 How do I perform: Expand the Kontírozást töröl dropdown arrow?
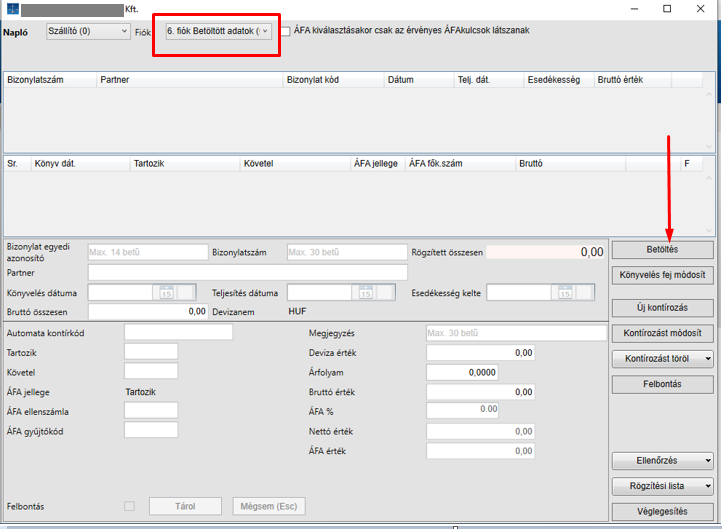tap(708, 359)
